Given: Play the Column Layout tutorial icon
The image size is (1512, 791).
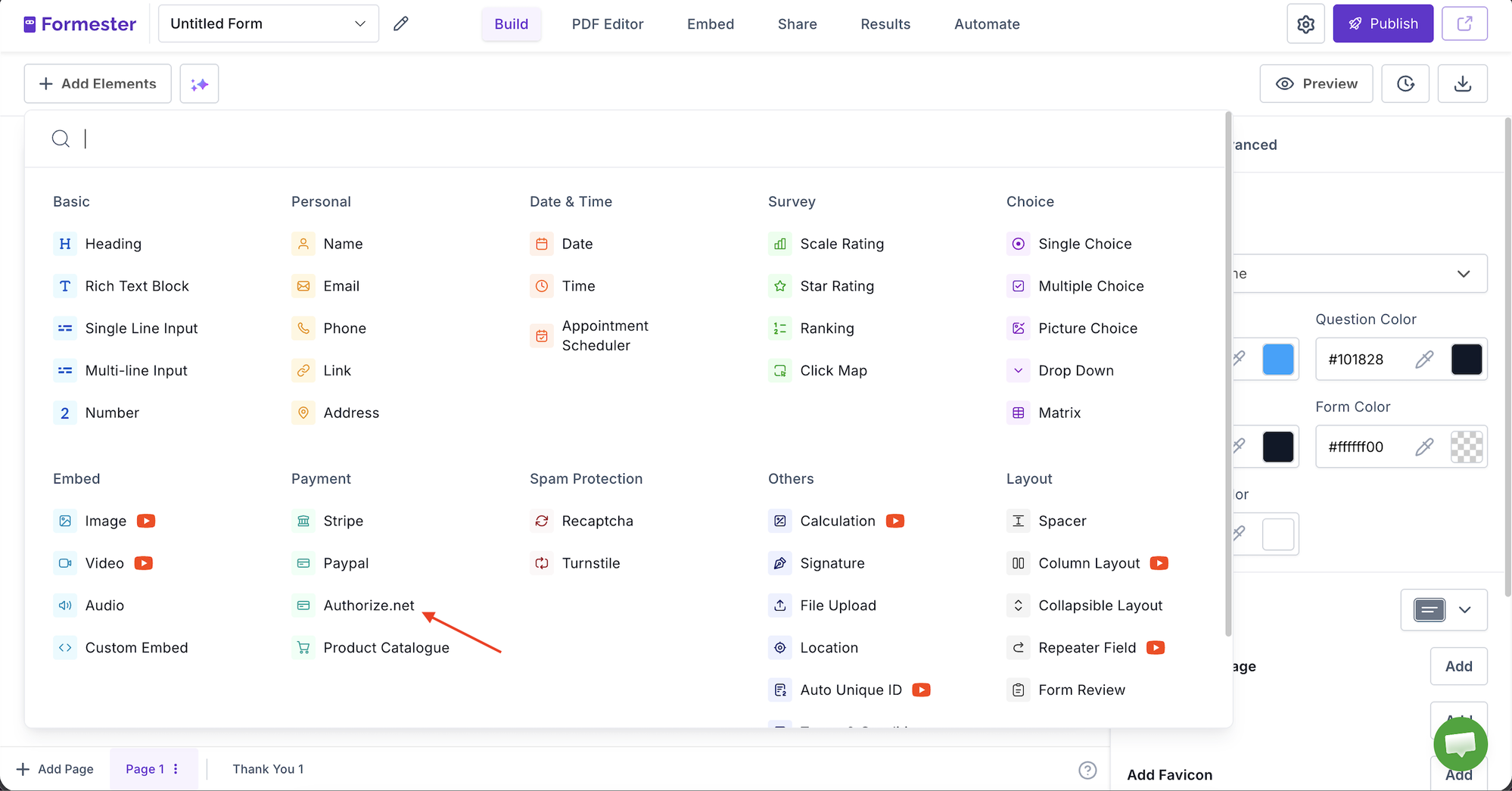Looking at the screenshot, I should click(1159, 563).
